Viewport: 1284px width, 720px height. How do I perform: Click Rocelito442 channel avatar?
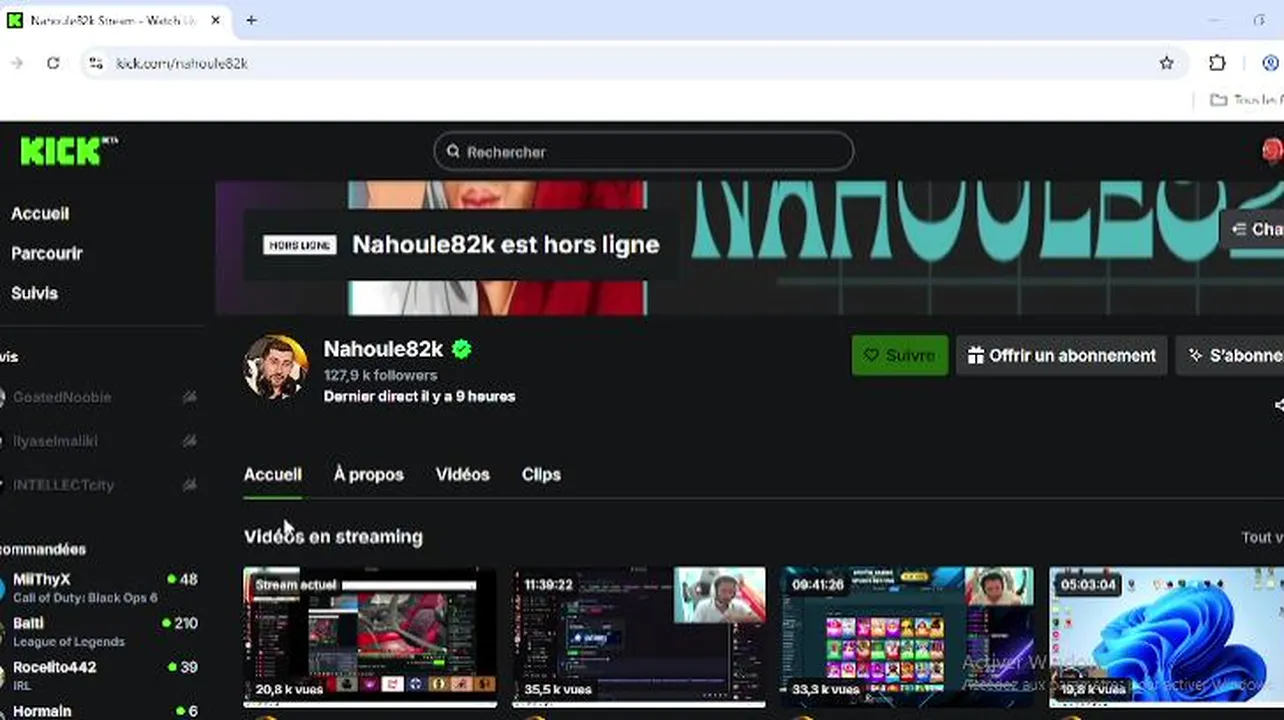[x=3, y=676]
